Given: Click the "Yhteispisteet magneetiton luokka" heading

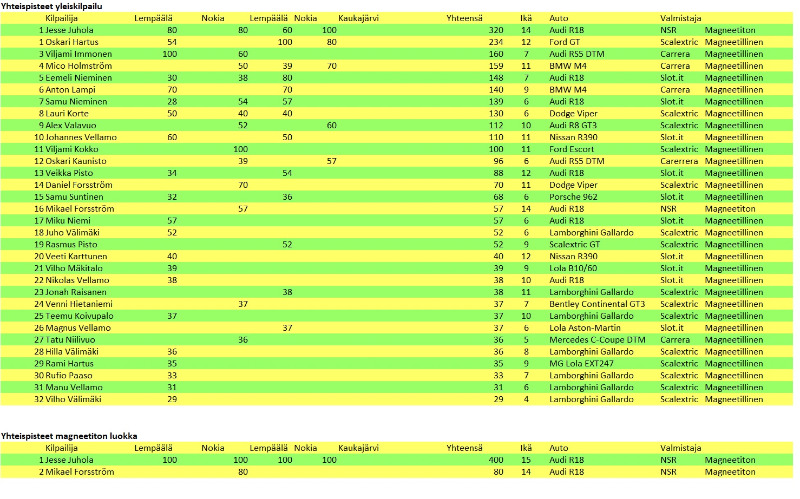Looking at the screenshot, I should 69,436.
